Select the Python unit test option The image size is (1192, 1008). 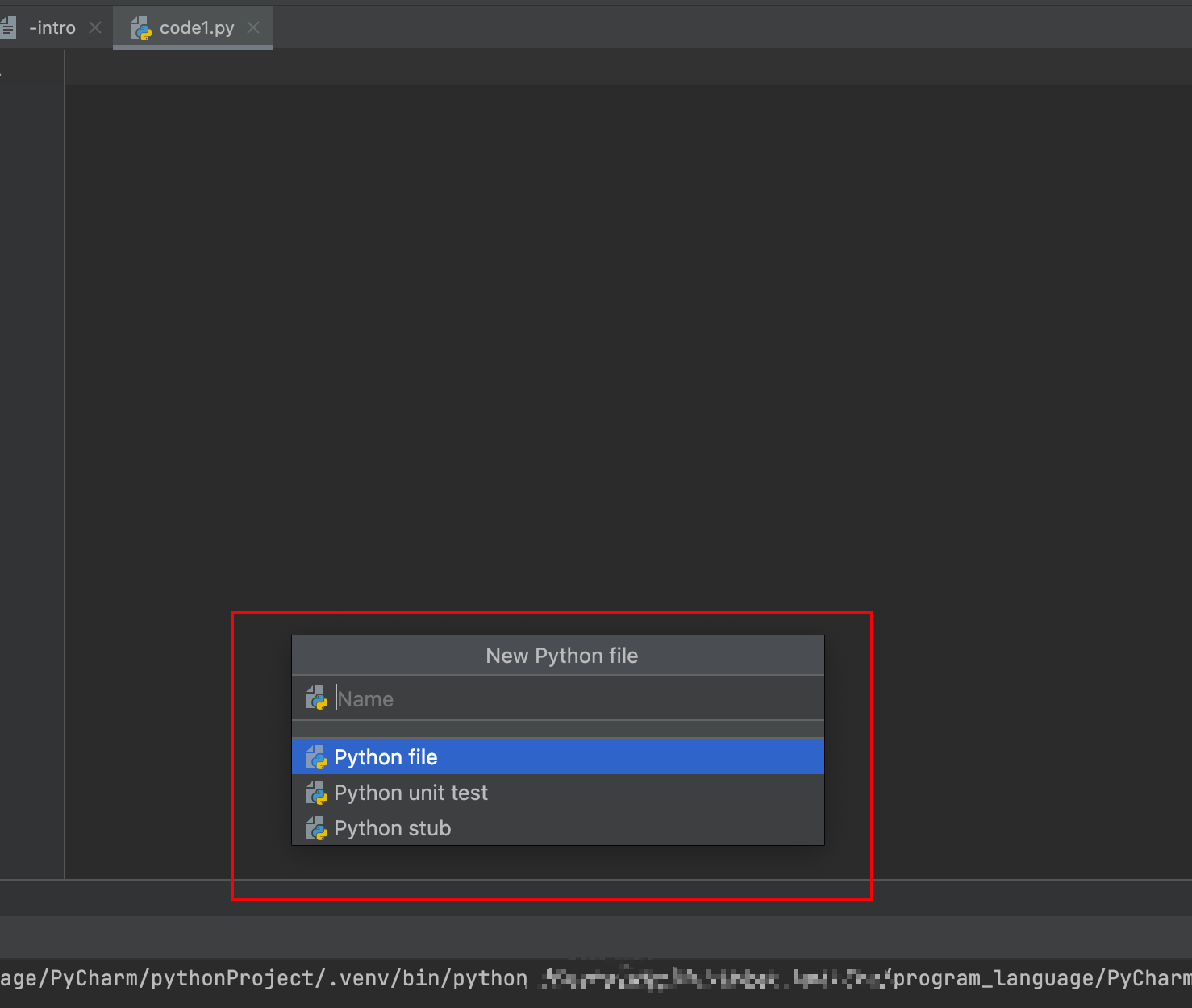558,793
